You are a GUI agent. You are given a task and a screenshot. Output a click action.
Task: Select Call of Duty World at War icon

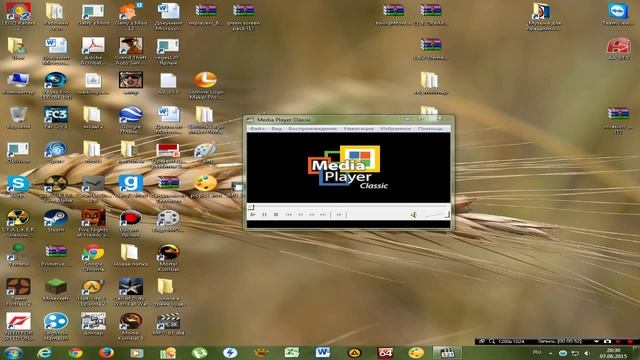(x=131, y=292)
